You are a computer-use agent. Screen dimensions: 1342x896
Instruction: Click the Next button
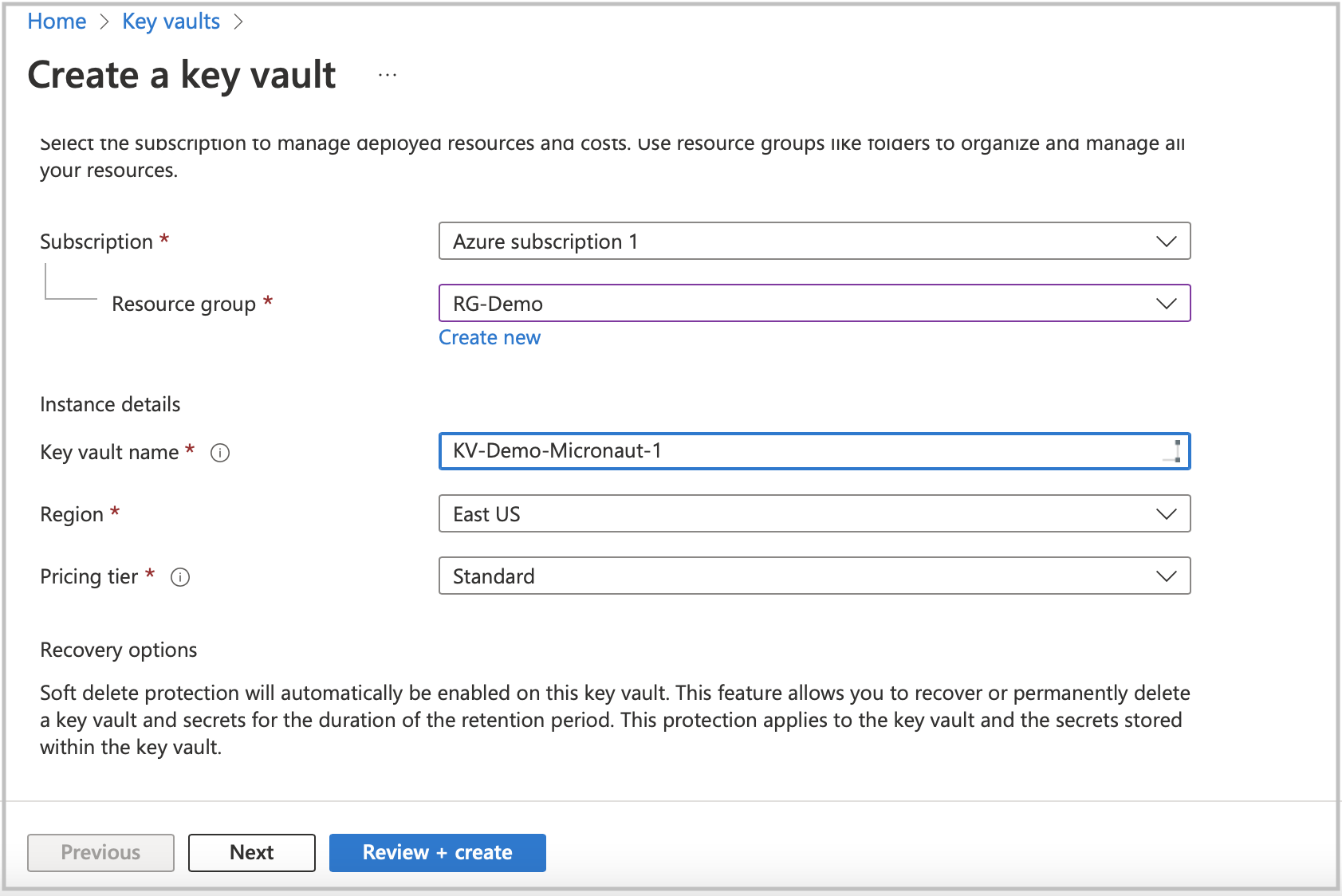(x=251, y=852)
